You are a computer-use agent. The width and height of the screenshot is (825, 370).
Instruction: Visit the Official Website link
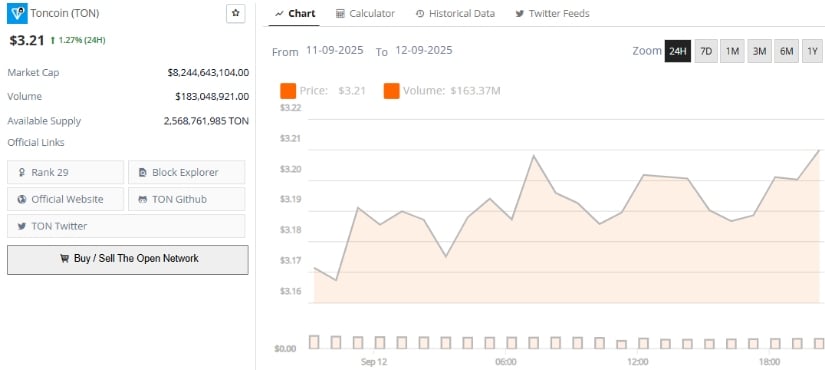click(66, 199)
